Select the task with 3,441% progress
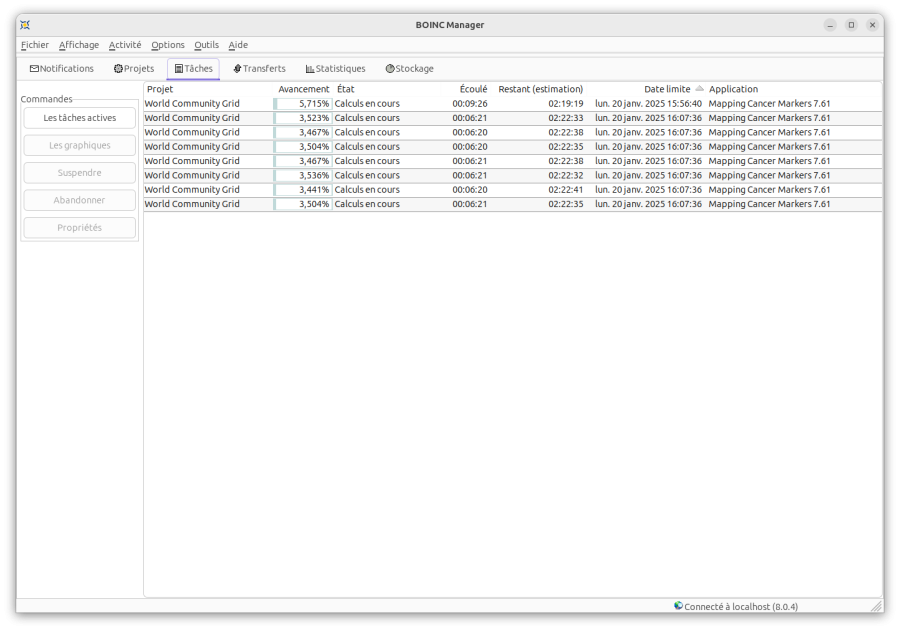 pyautogui.click(x=302, y=190)
